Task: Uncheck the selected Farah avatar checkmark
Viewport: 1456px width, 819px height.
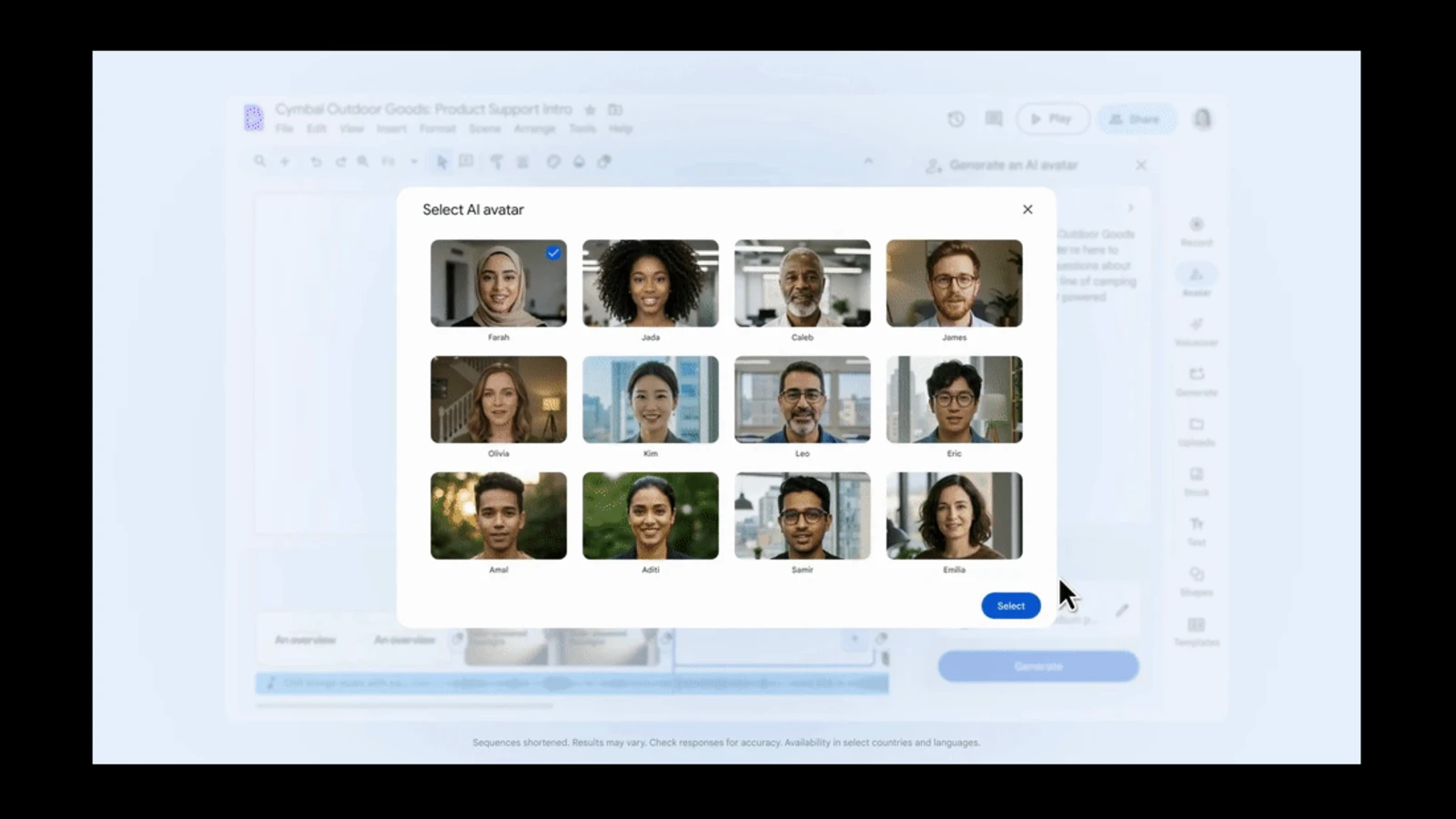Action: 553,253
